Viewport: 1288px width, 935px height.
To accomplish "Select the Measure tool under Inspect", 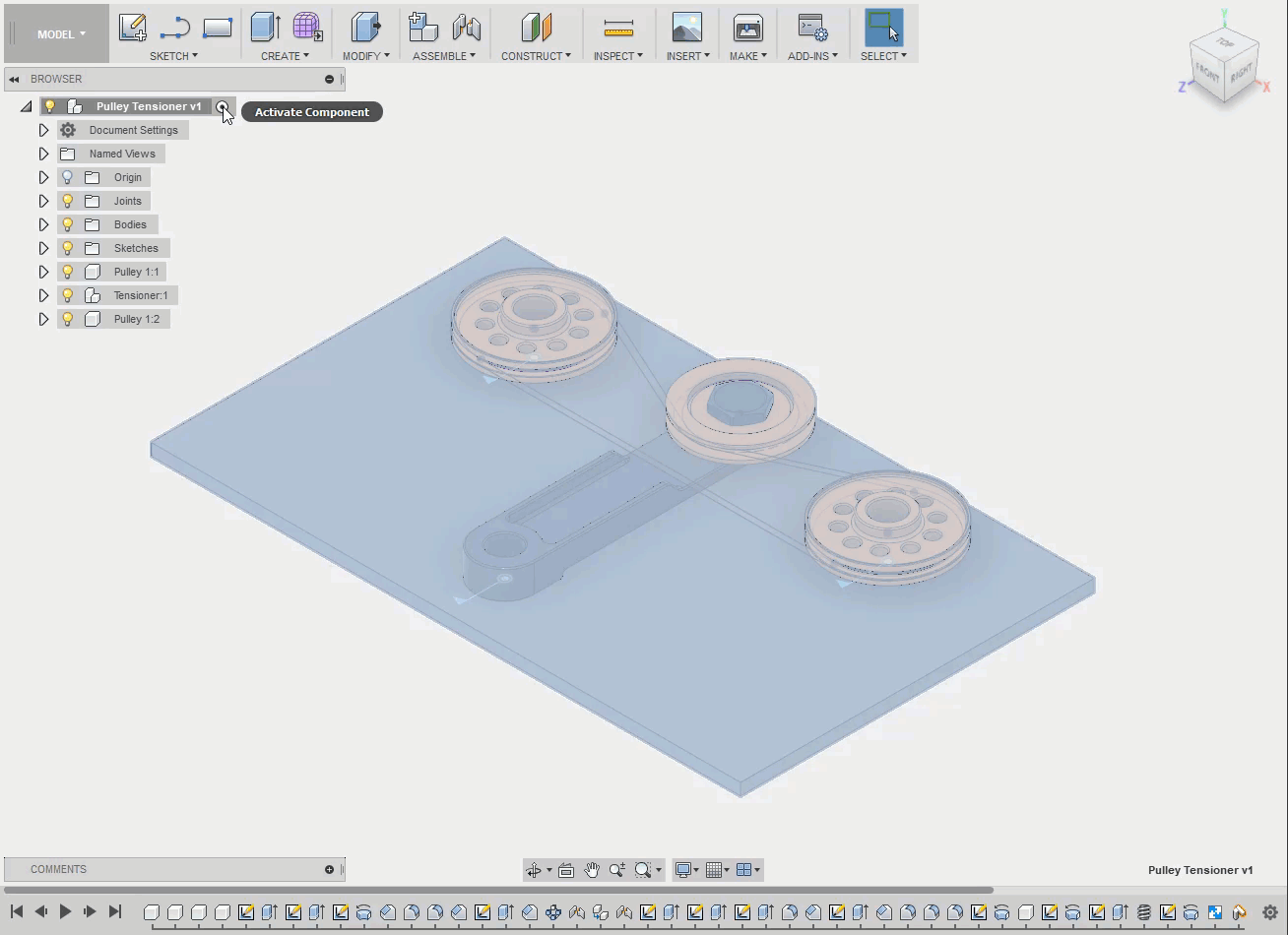I will (618, 28).
